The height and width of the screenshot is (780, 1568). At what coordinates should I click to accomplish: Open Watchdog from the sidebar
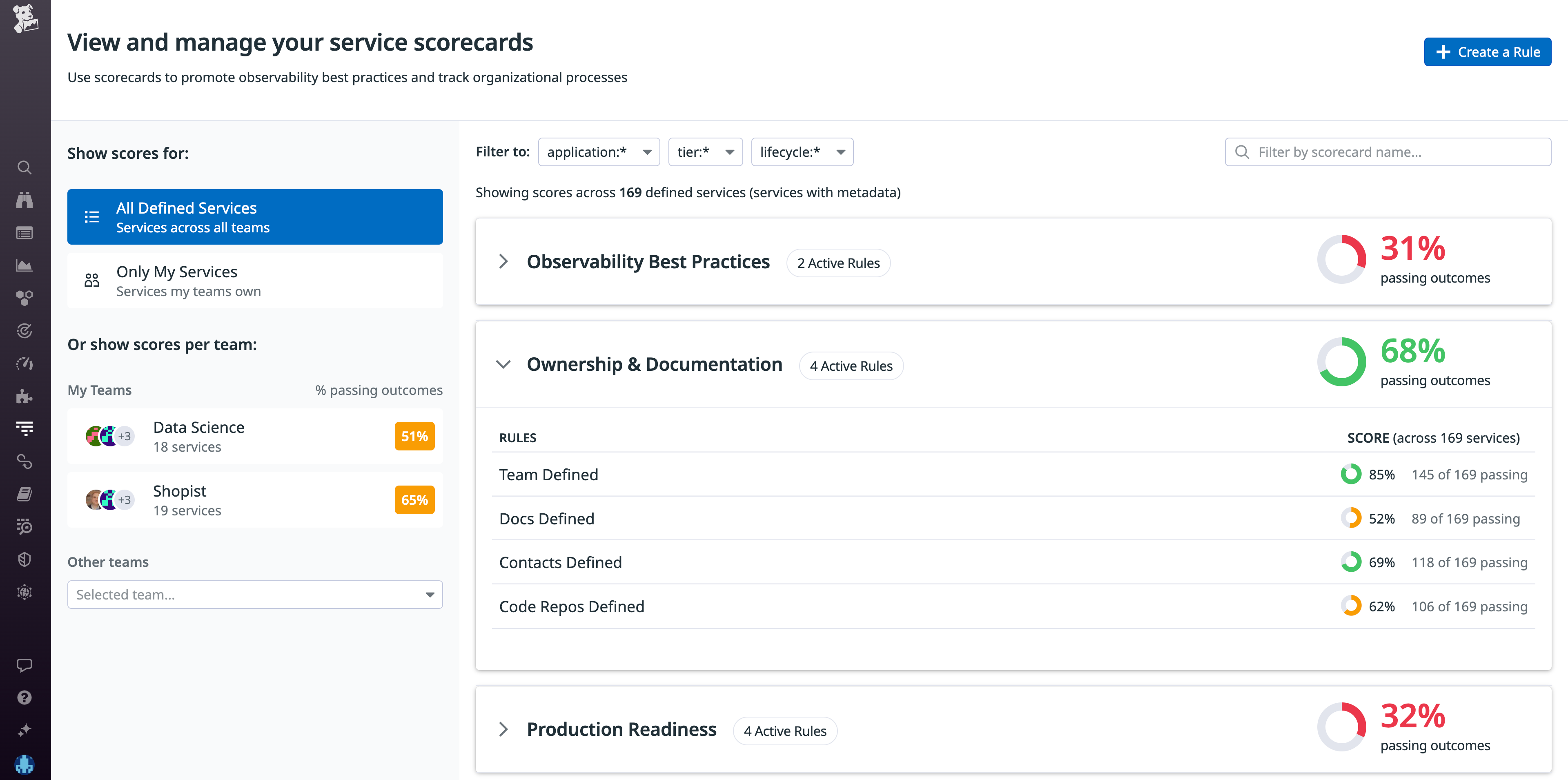pyautogui.click(x=24, y=200)
